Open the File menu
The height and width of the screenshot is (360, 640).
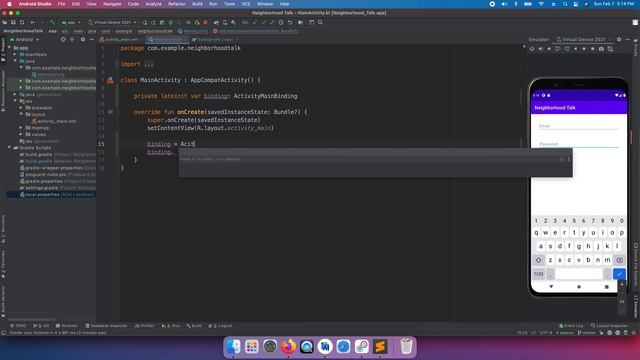[x=61, y=4]
